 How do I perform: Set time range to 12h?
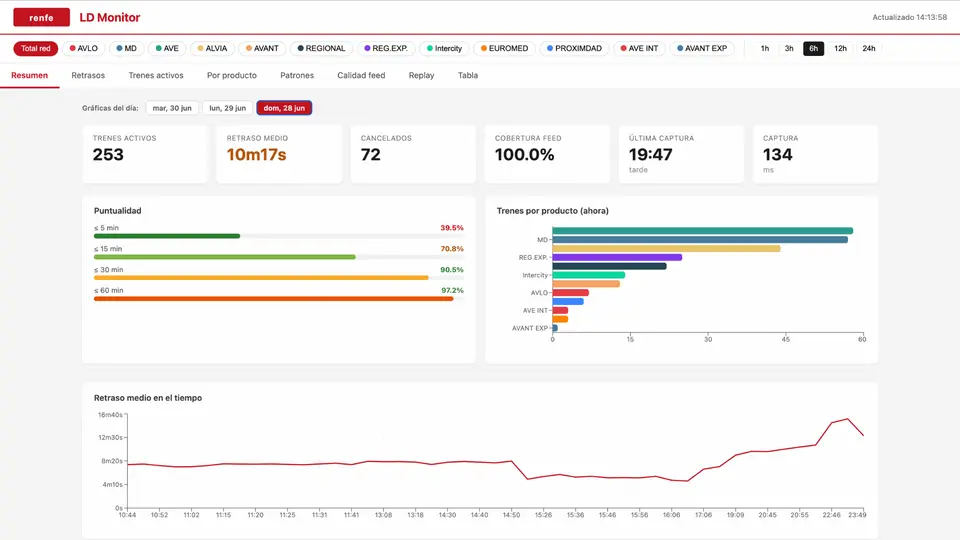point(841,48)
